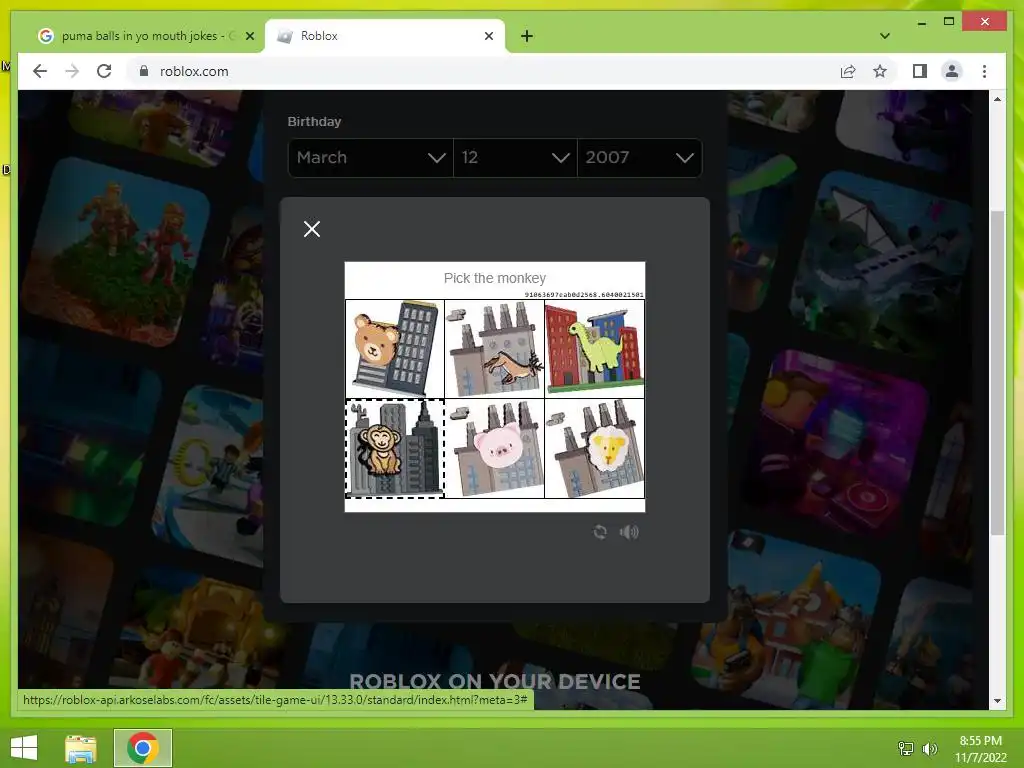This screenshot has width=1024, height=768.
Task: Click the Chrome taskbar icon
Action: (x=143, y=748)
